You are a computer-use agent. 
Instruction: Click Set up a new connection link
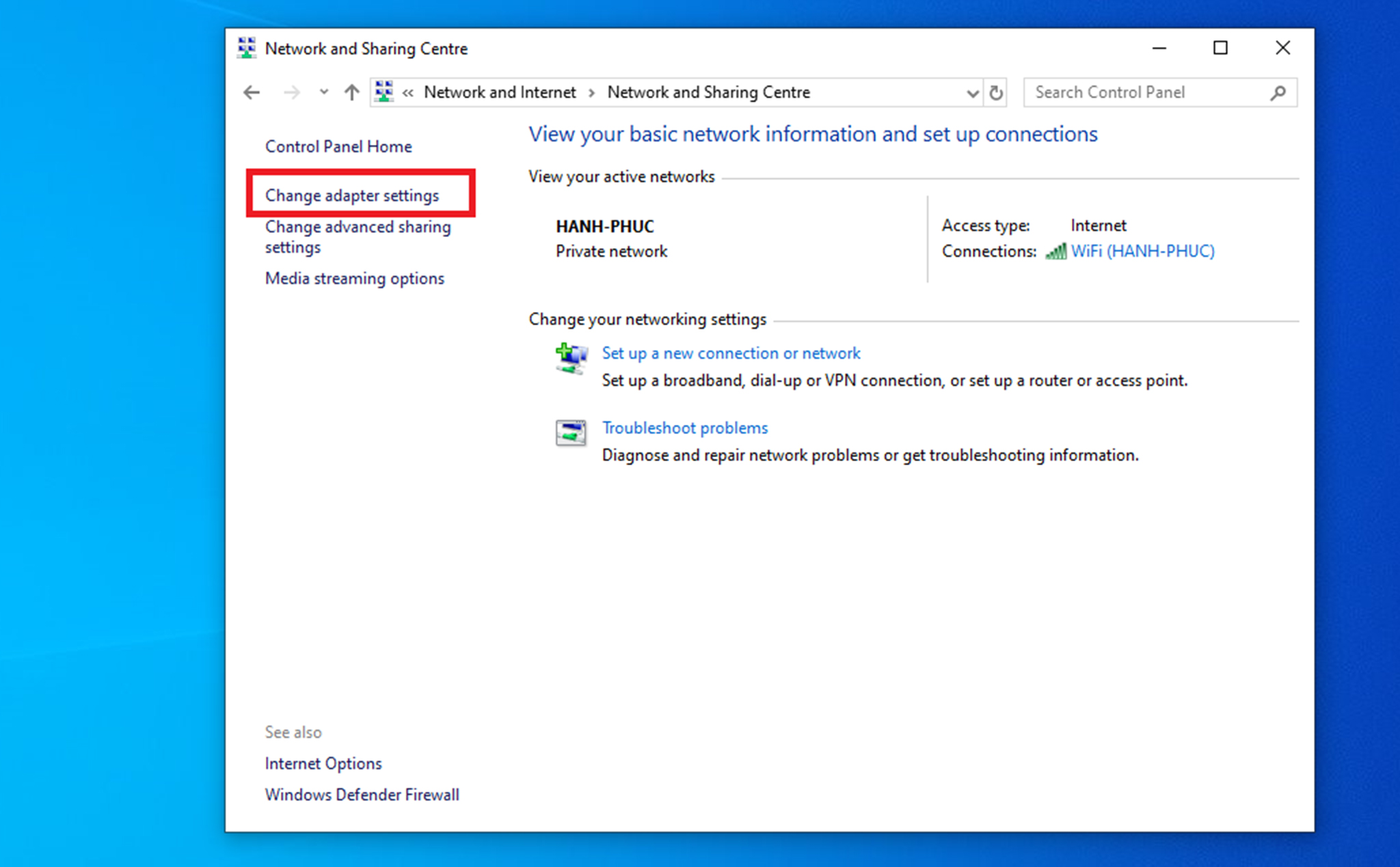pos(730,352)
